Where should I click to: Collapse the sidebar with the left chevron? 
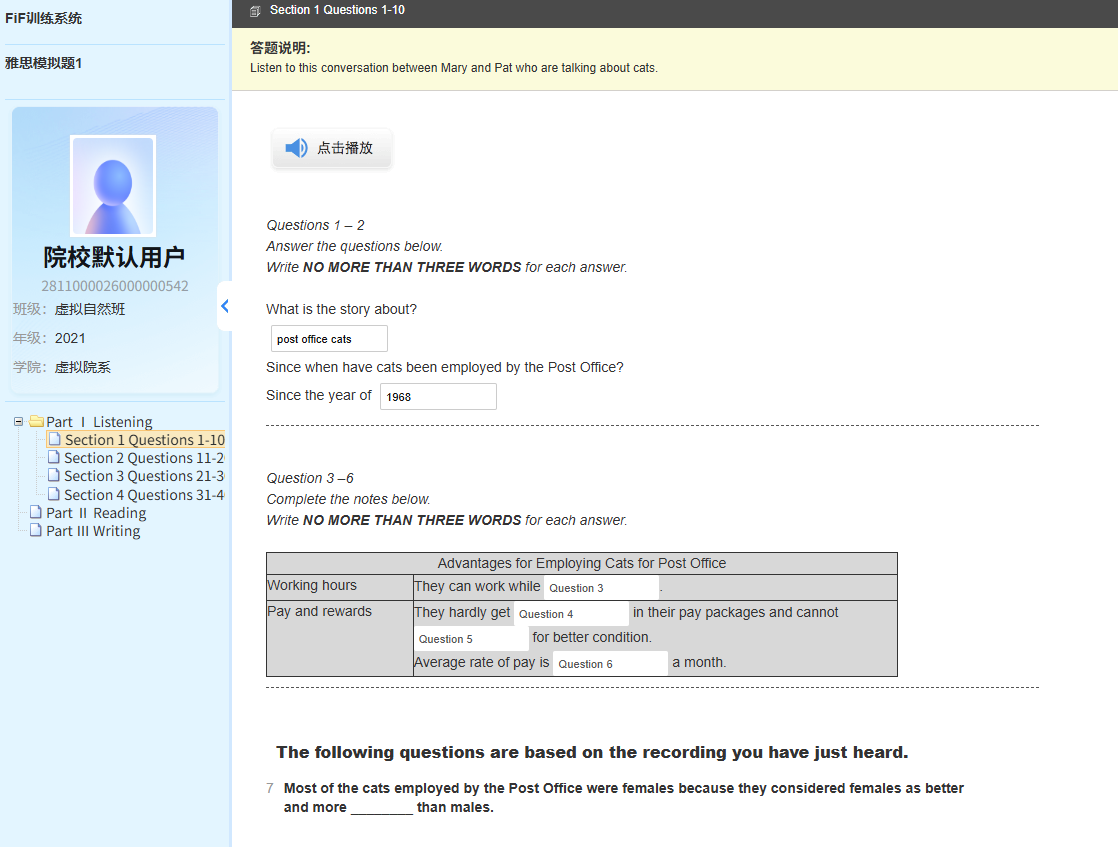click(225, 306)
